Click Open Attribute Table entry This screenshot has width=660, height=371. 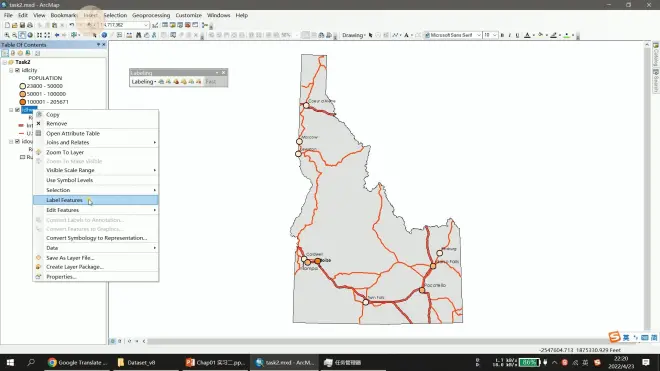coord(73,133)
